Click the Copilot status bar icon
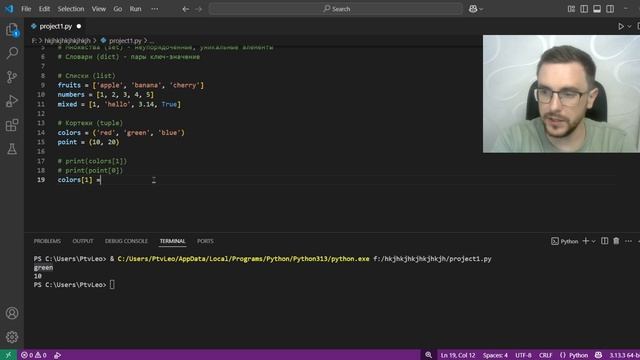 (x=598, y=355)
